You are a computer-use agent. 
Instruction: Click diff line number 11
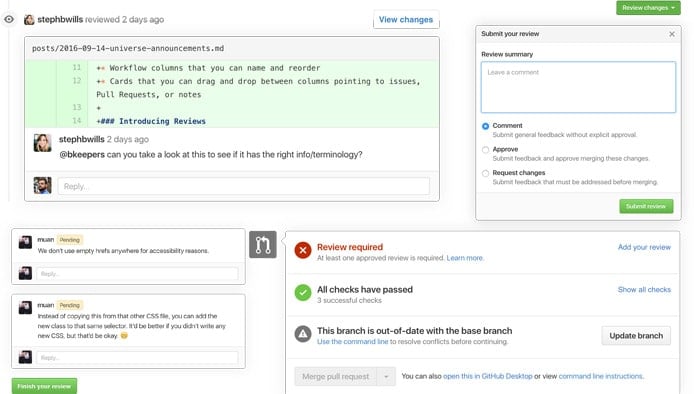[77, 67]
